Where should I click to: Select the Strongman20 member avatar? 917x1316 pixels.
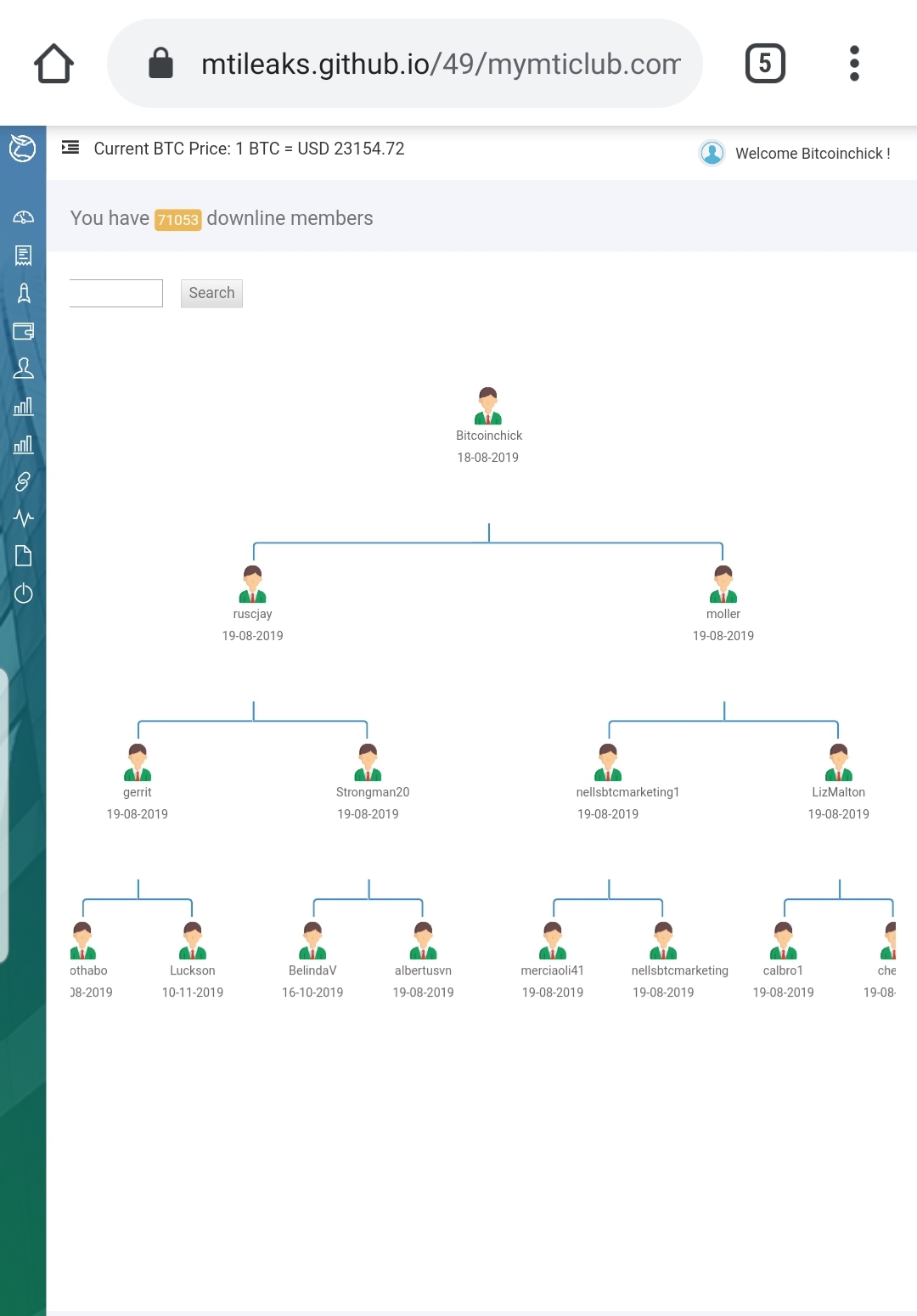tap(368, 762)
